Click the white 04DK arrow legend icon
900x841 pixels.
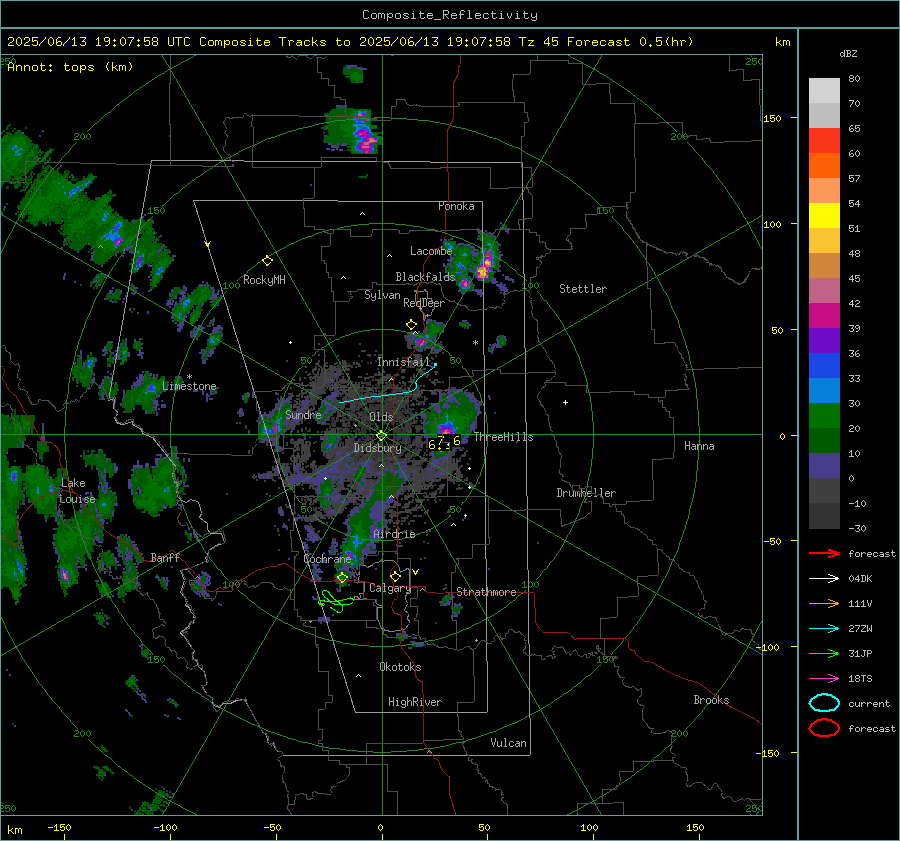[824, 579]
